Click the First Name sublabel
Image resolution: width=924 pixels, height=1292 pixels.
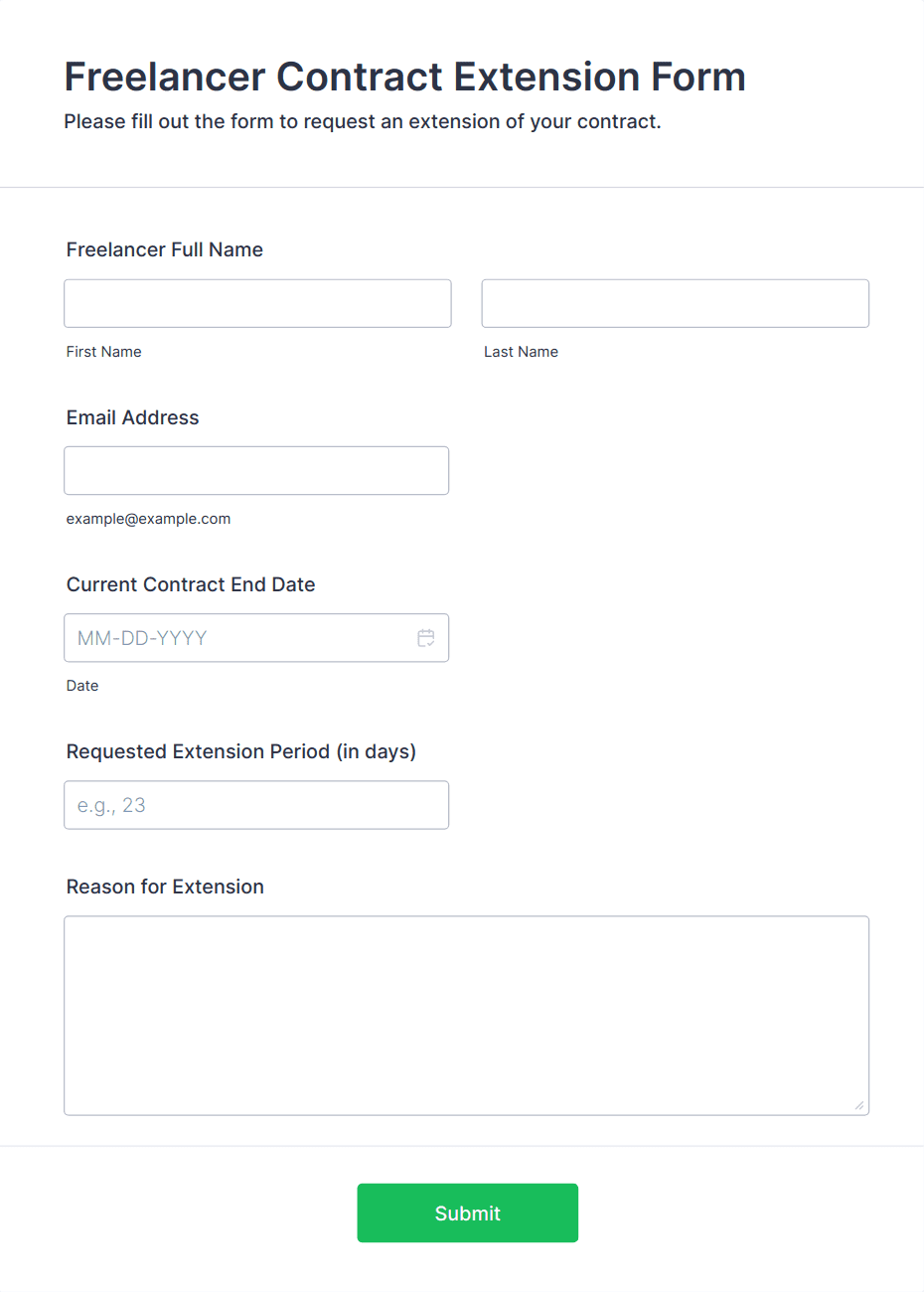point(104,352)
